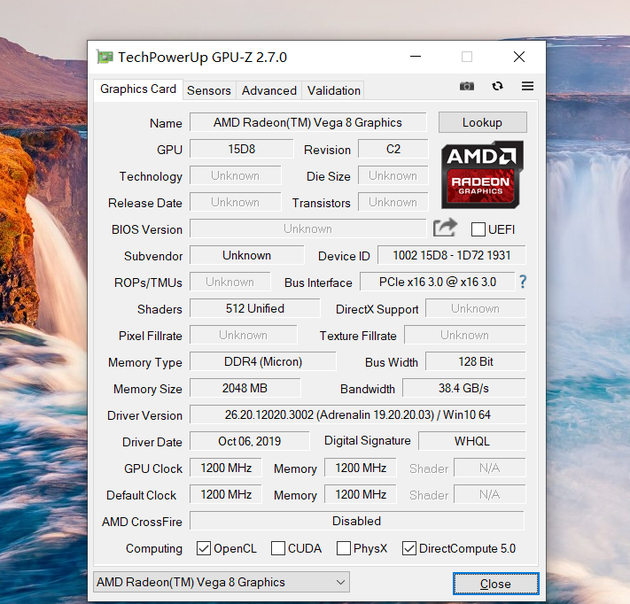Viewport: 630px width, 604px height.
Task: Select the Validation tab
Action: 334,90
